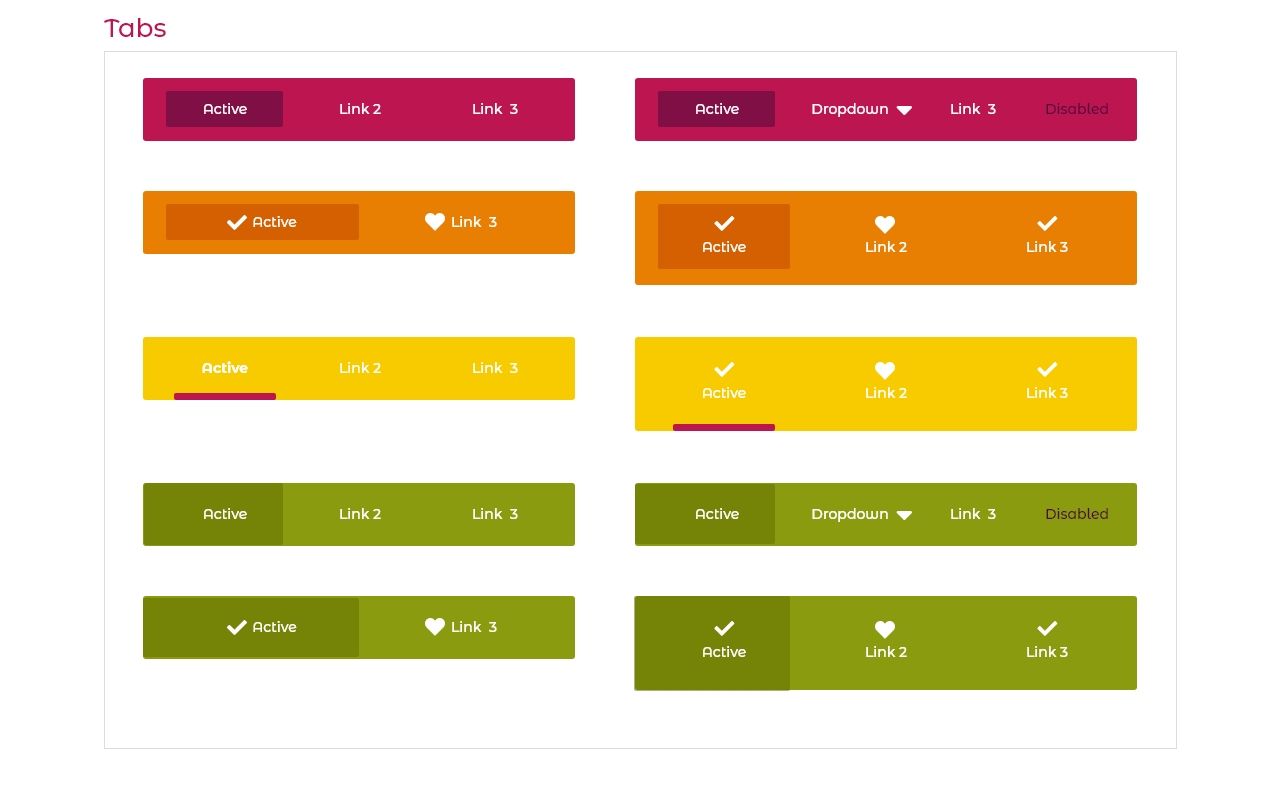The height and width of the screenshot is (800, 1280).
Task: Click checkmark icon above Link 3 in green bar
Action: (1047, 628)
